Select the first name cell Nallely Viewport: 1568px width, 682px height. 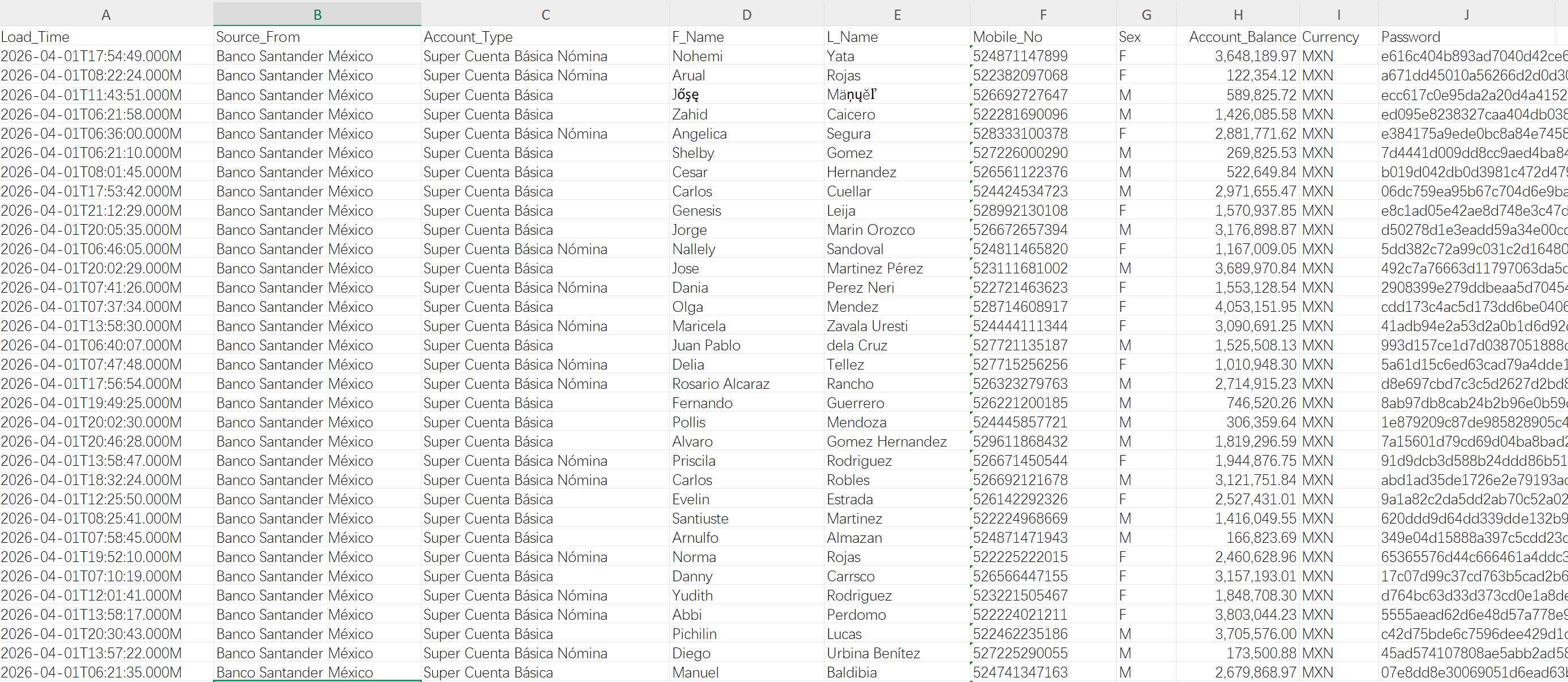point(747,249)
